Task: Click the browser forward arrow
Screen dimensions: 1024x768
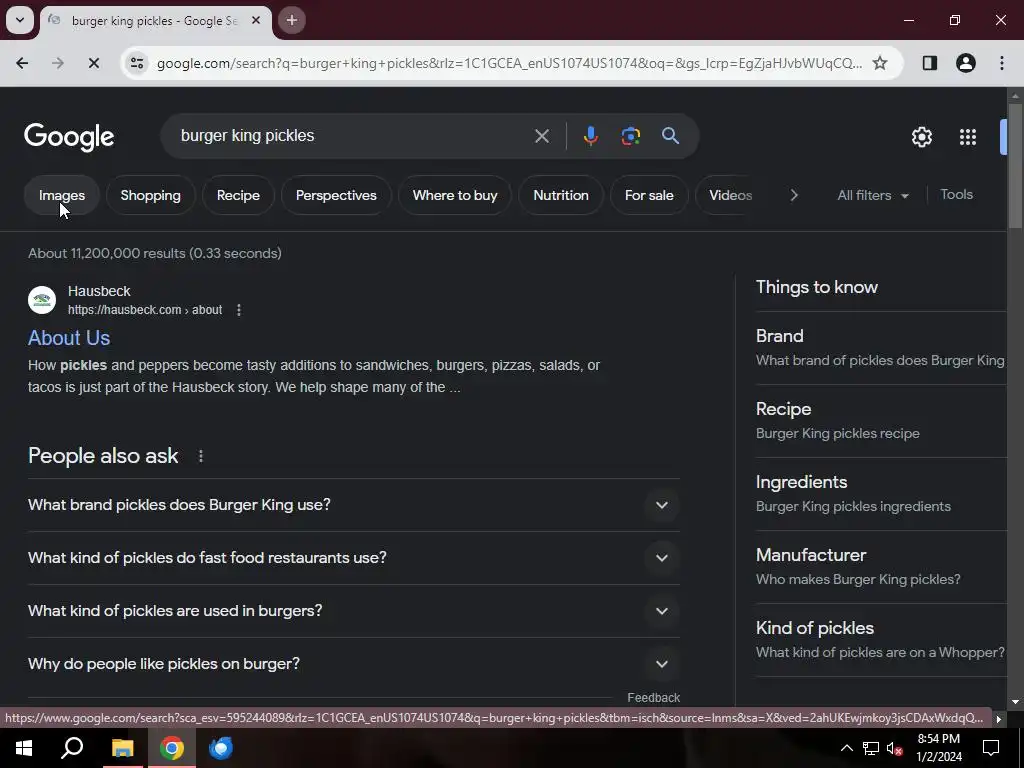Action: (x=57, y=63)
